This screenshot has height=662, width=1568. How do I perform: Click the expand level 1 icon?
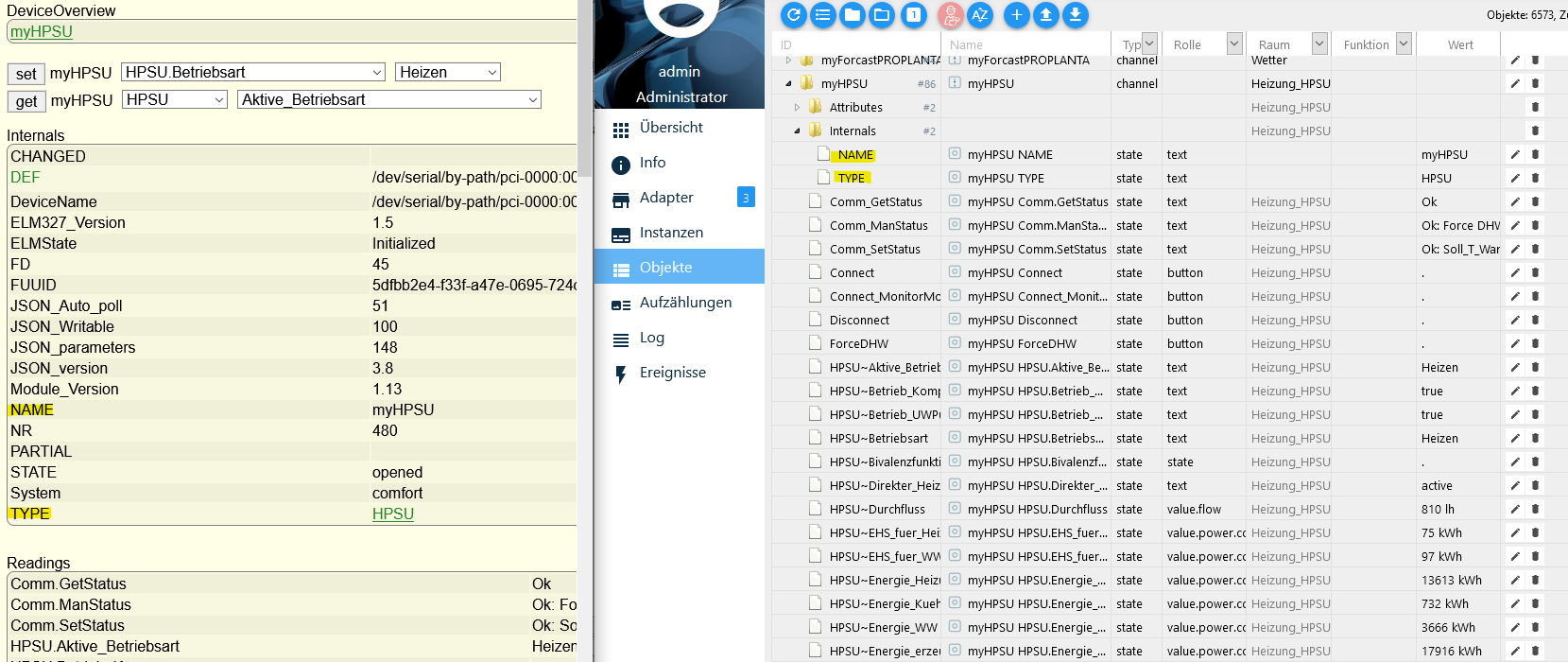(913, 14)
